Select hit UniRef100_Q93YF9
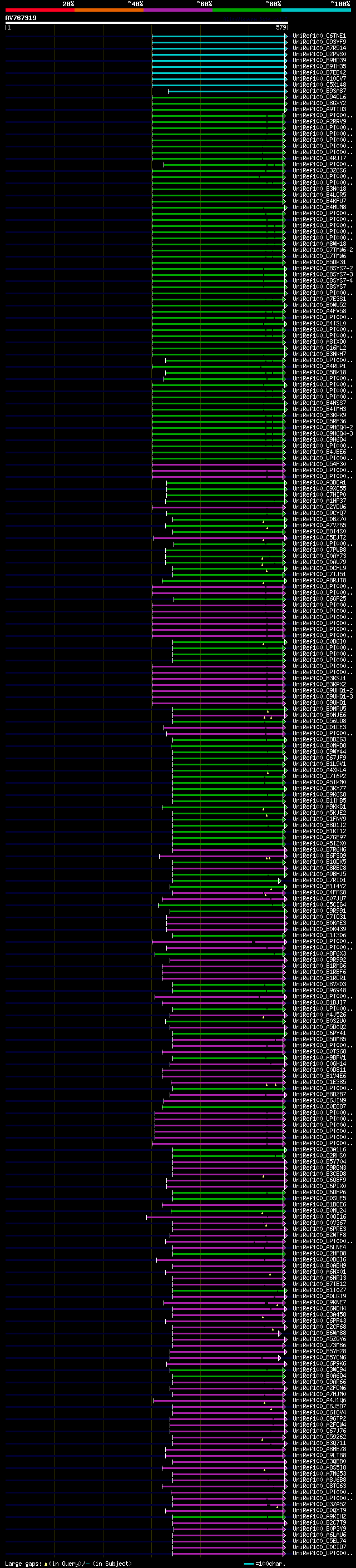The width and height of the screenshot is (356, 1568). (319, 42)
